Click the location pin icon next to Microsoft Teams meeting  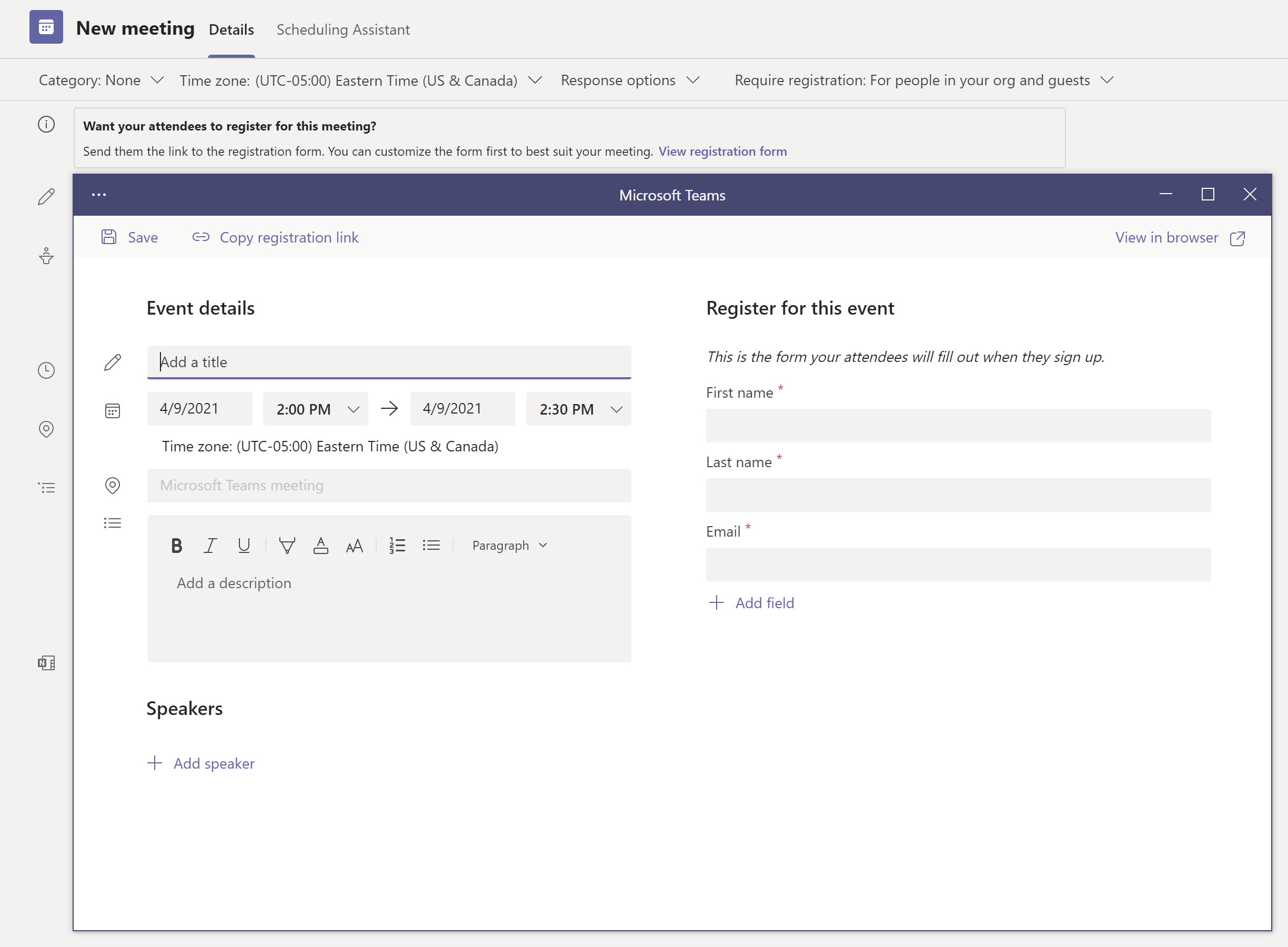113,486
